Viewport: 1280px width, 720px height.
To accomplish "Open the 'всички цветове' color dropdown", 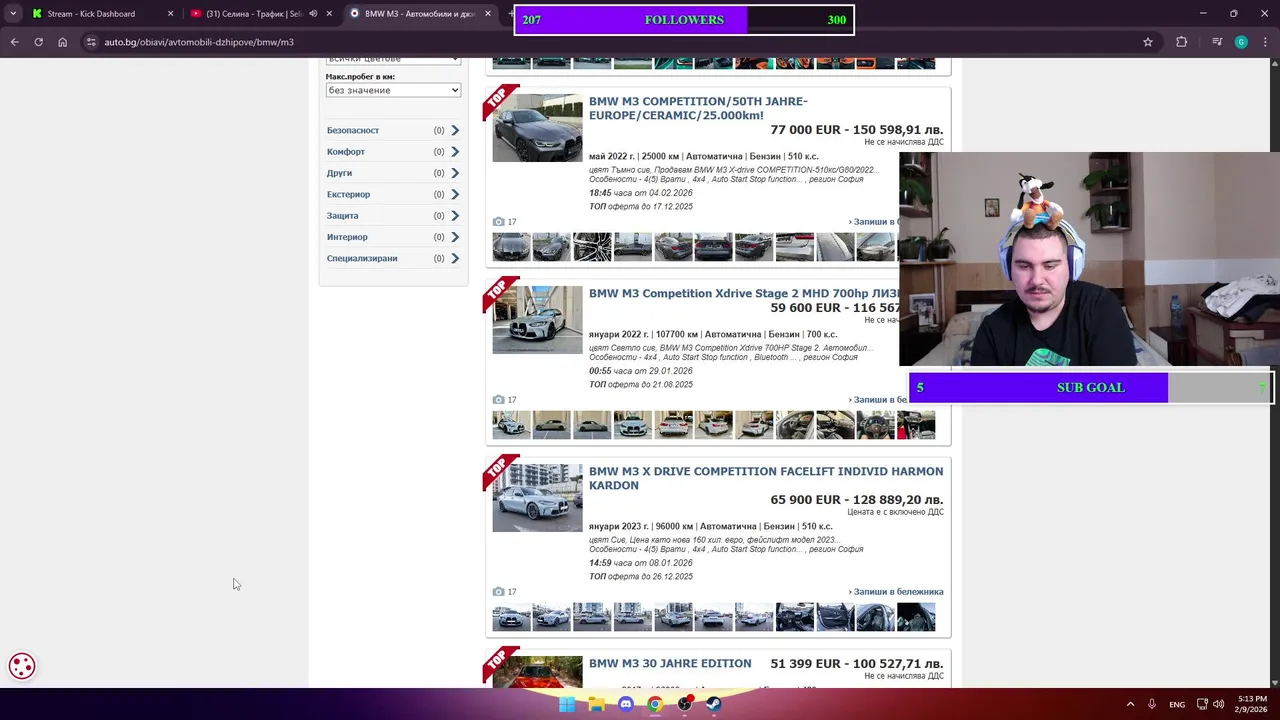I will click(x=393, y=60).
